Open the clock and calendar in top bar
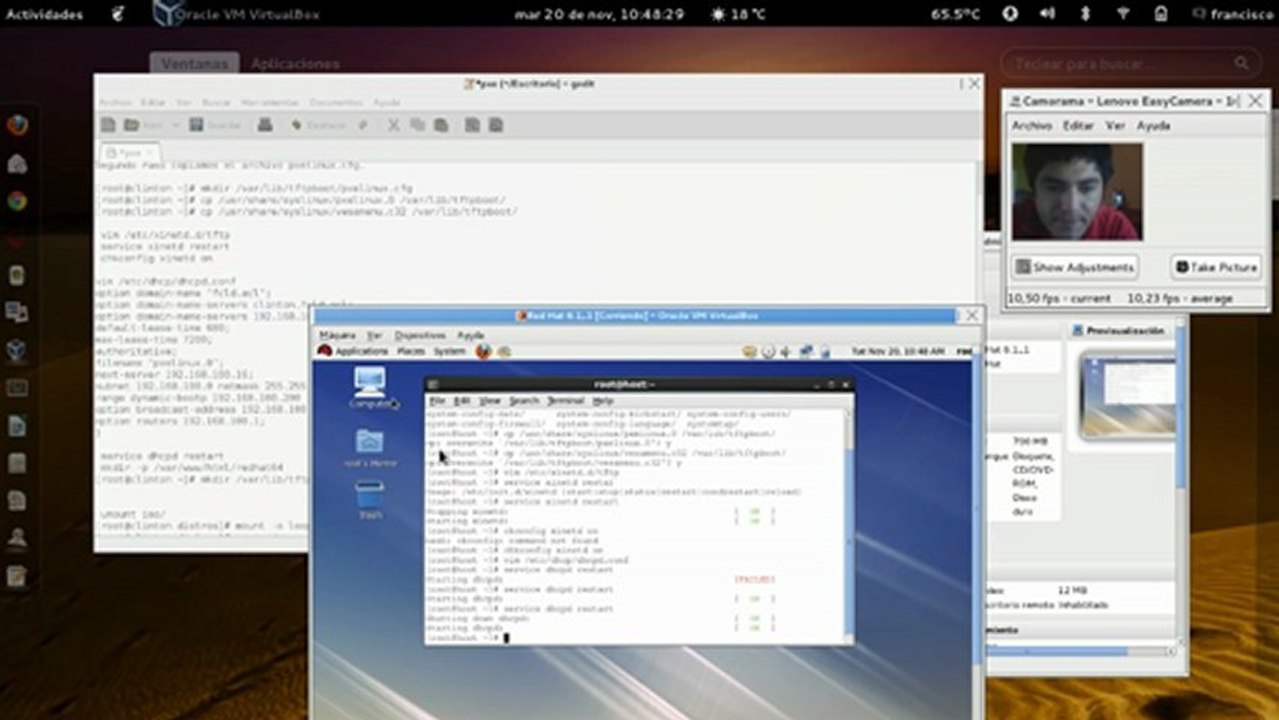 [599, 14]
